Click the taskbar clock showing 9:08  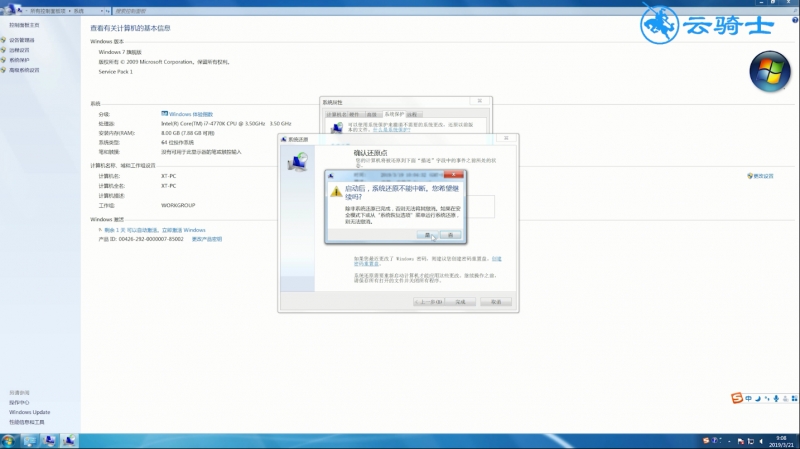click(x=781, y=441)
